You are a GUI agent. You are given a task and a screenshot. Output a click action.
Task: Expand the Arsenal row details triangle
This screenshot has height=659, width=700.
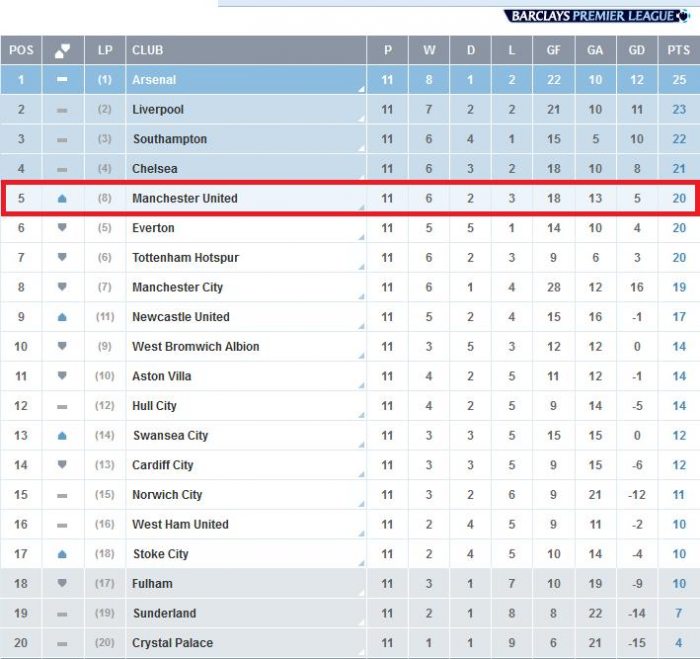click(x=361, y=90)
